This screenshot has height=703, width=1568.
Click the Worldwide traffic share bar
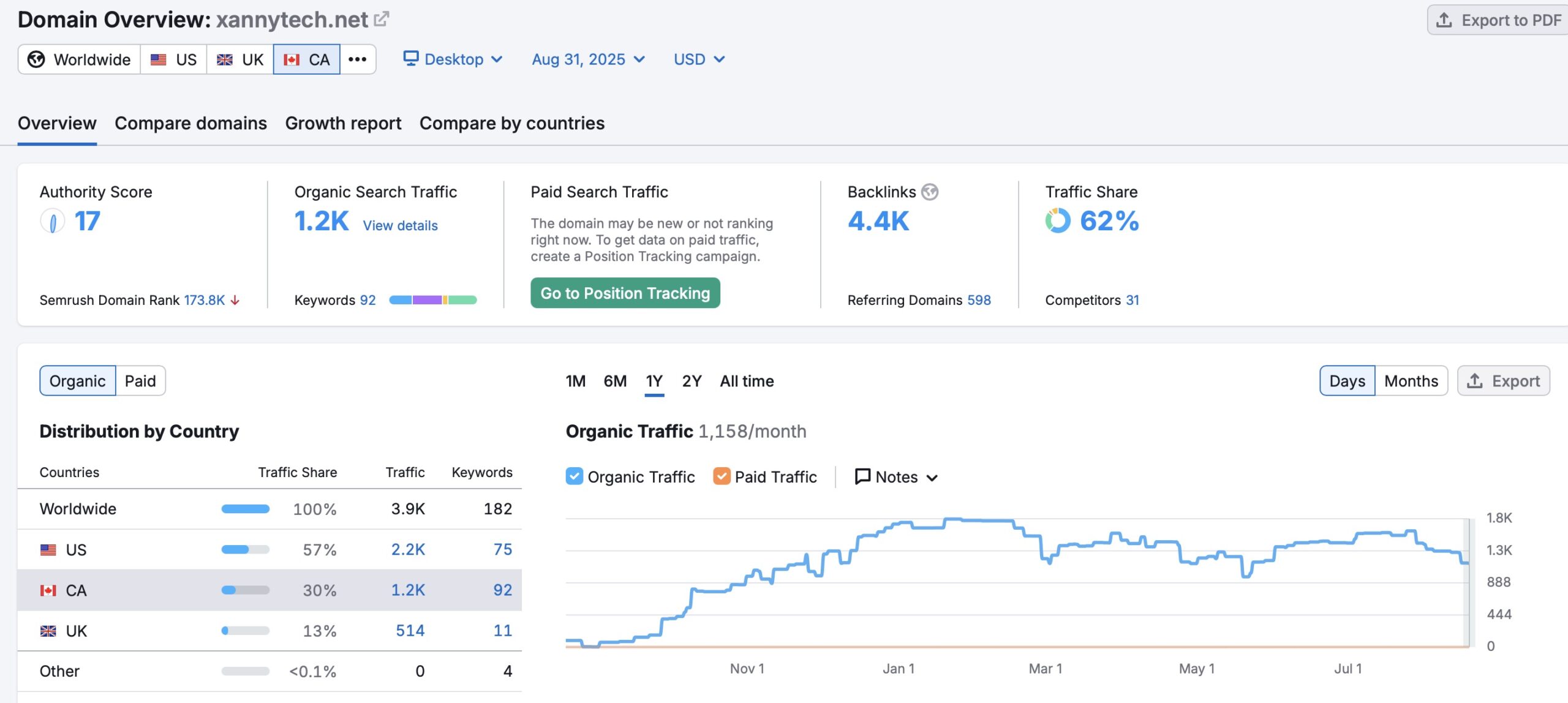[x=246, y=509]
